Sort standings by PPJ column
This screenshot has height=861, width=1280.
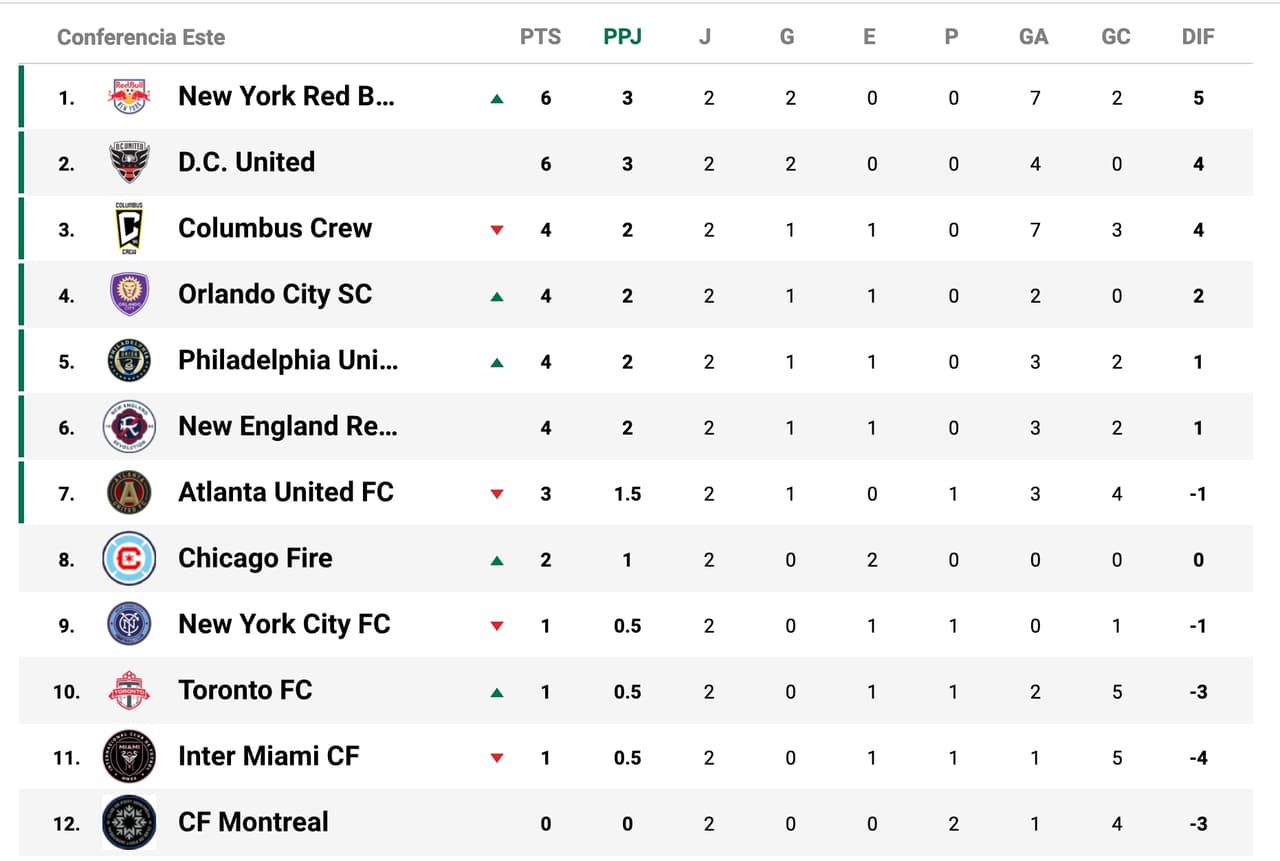[622, 37]
